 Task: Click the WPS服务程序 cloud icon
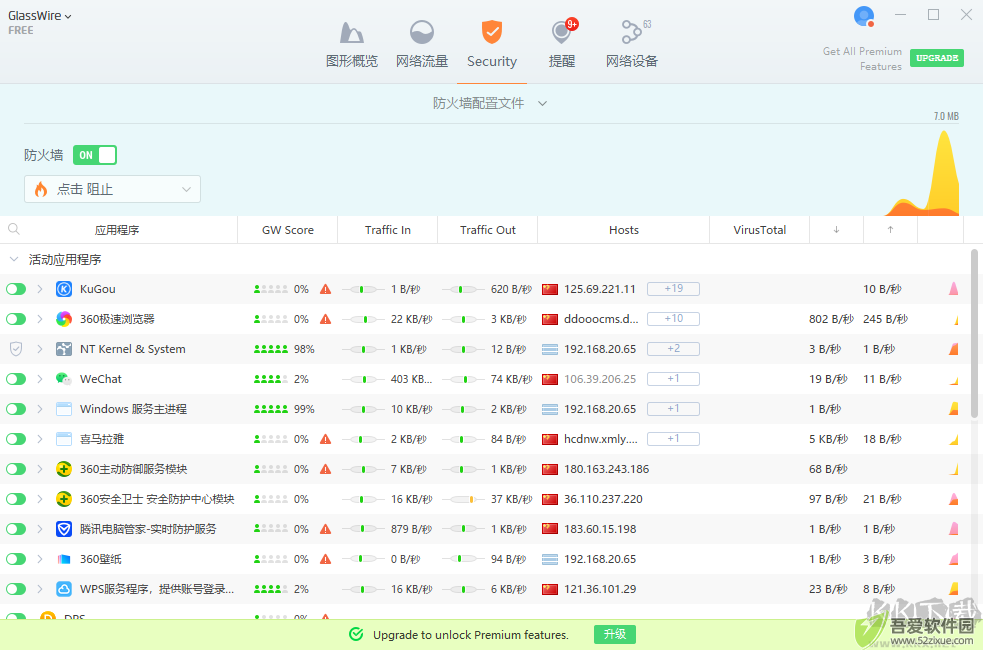[x=64, y=589]
